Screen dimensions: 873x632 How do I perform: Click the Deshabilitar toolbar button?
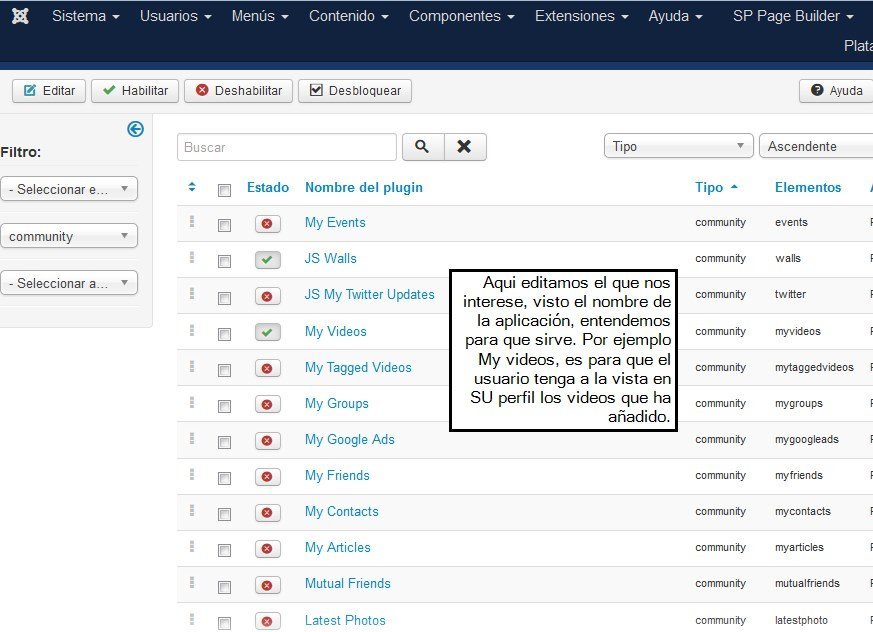pos(238,91)
